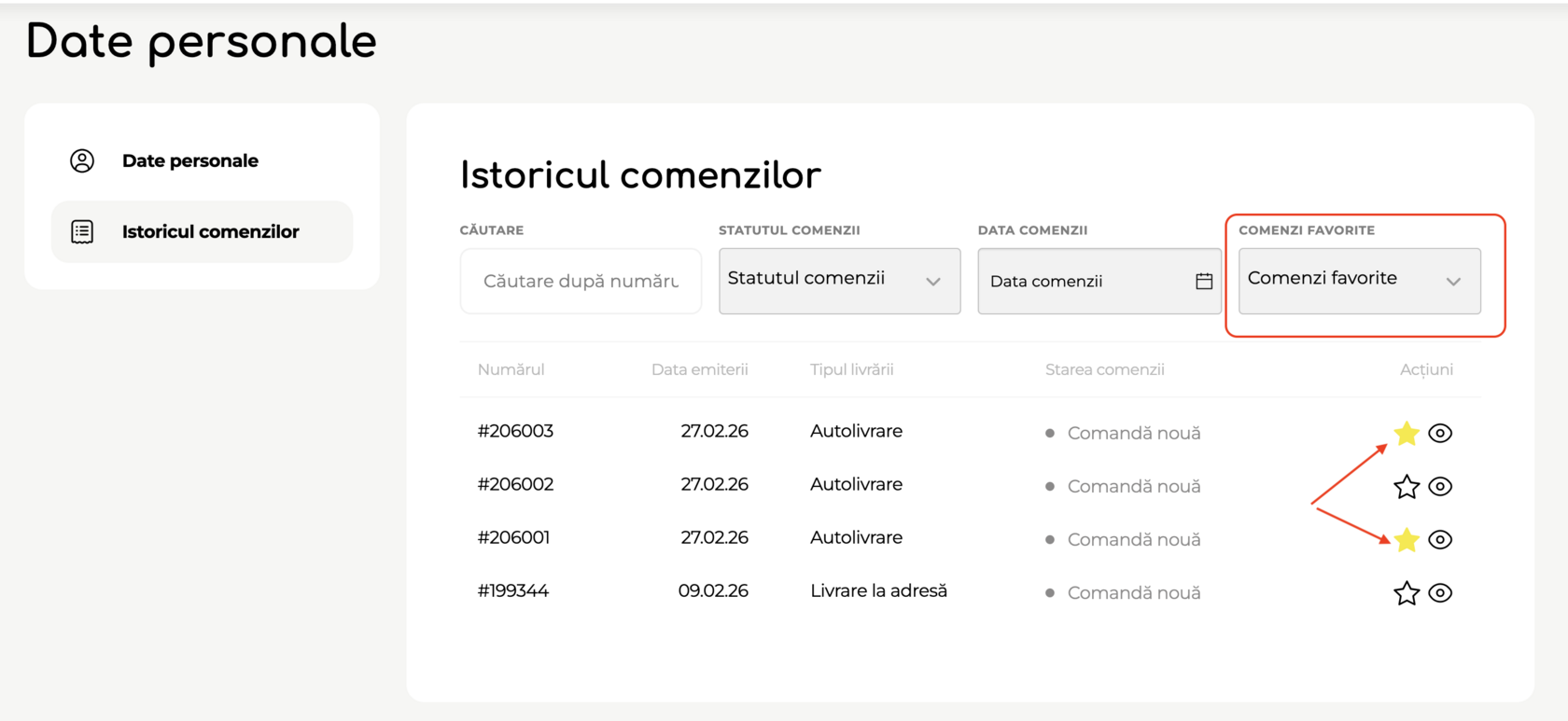Focus the Căutare după număr search field
Image resolution: width=1568 pixels, height=721 pixels.
pyautogui.click(x=581, y=281)
